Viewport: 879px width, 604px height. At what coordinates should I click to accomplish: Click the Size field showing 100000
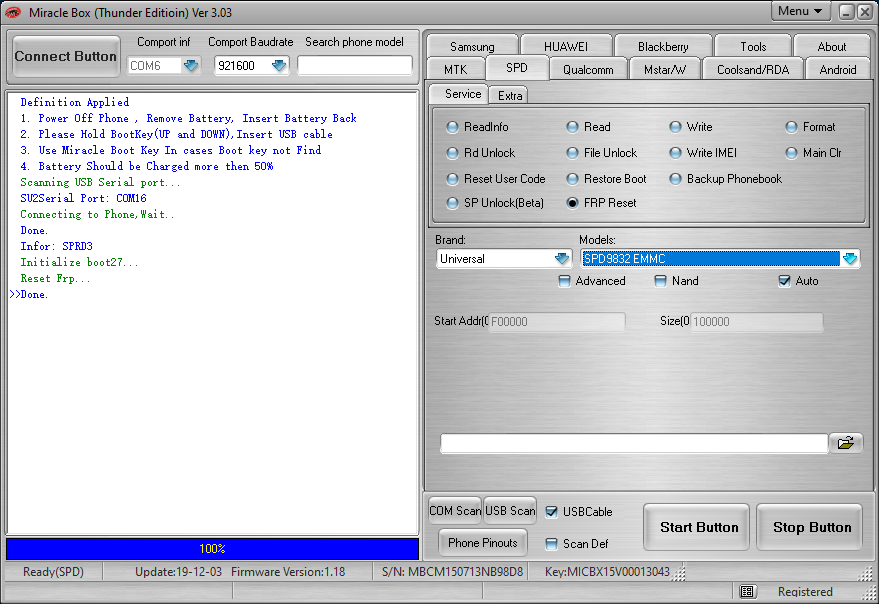pyautogui.click(x=757, y=321)
